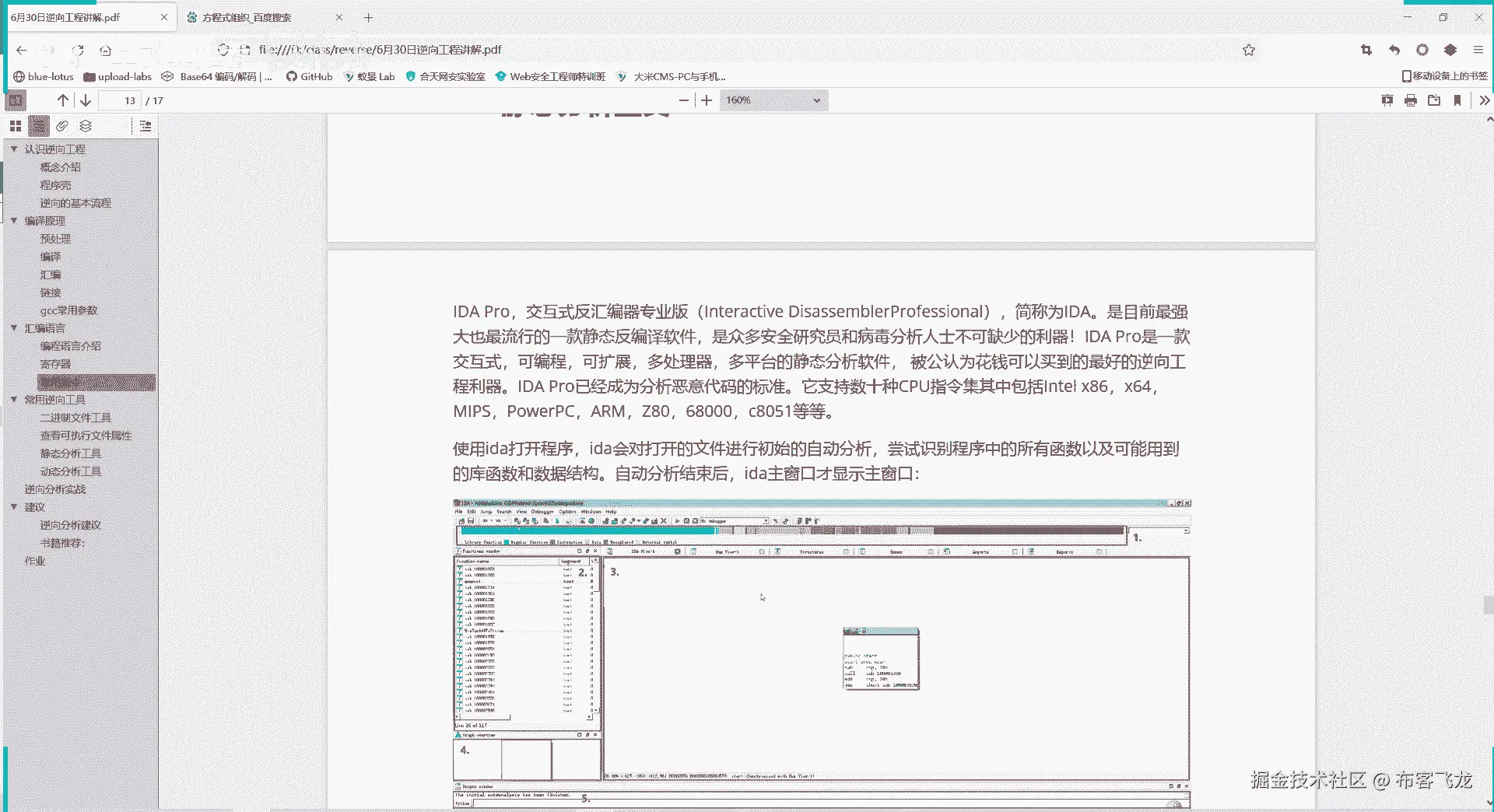1494x812 pixels.
Task: Reload the current PDF page
Action: tap(78, 50)
